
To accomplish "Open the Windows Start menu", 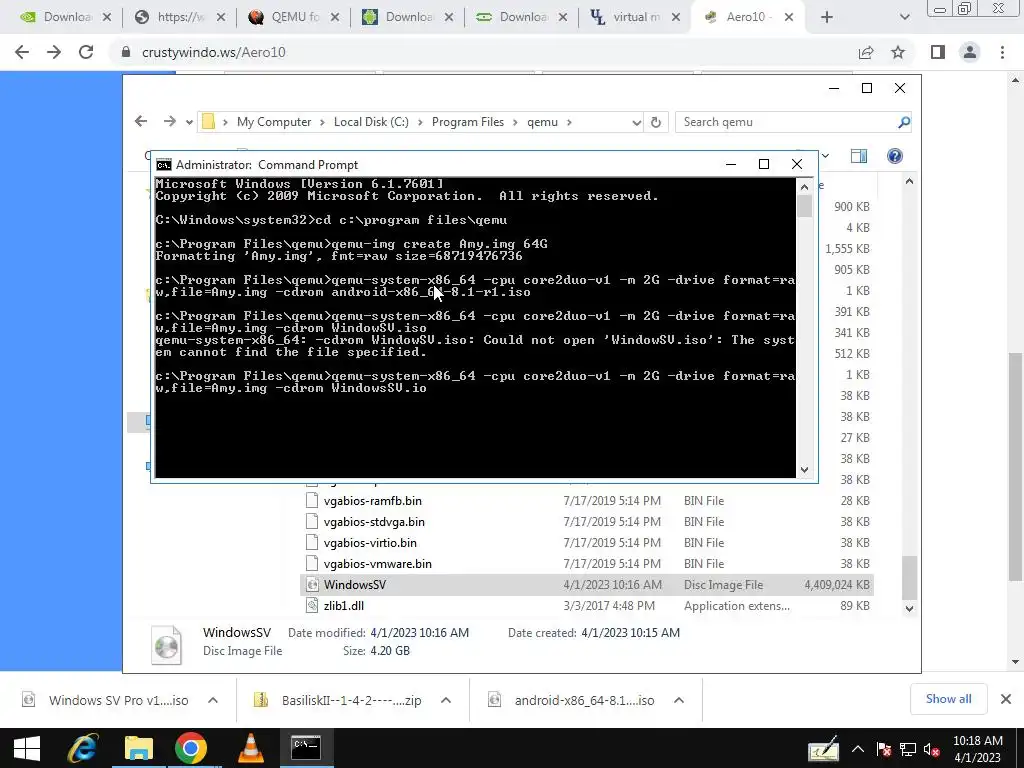I will click(x=27, y=748).
